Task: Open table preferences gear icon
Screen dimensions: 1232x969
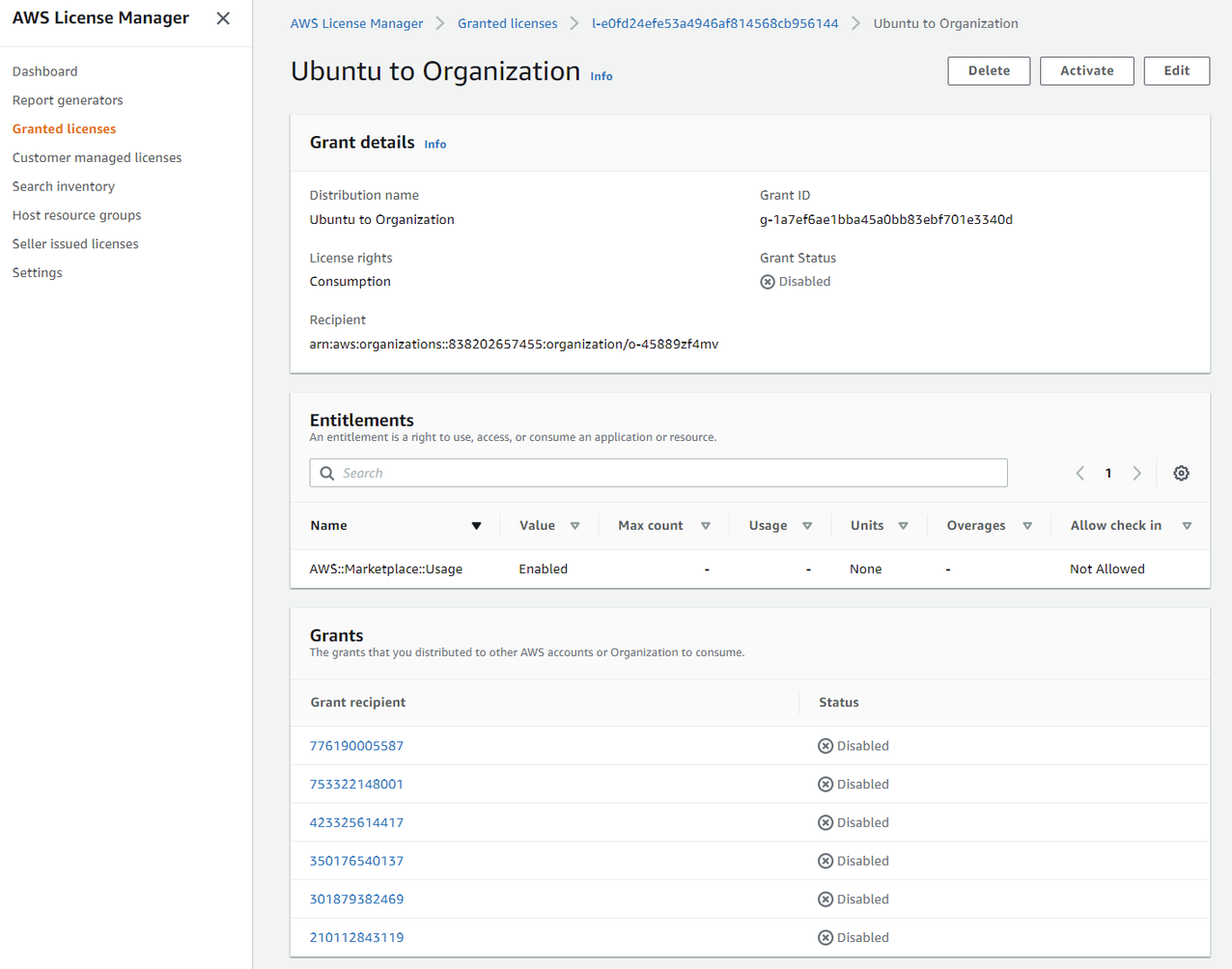Action: tap(1181, 473)
